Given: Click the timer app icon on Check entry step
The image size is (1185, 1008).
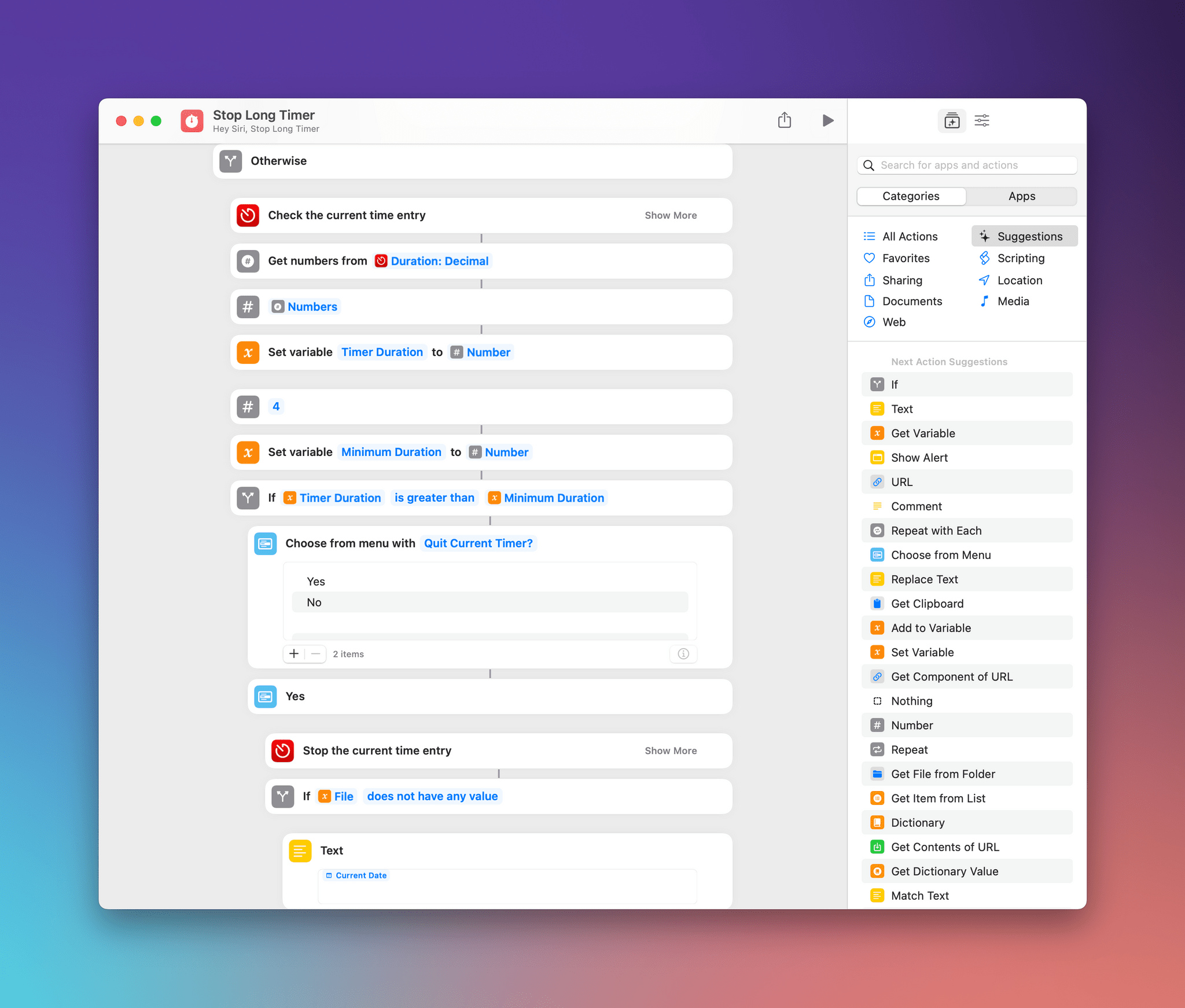Looking at the screenshot, I should coord(248,215).
